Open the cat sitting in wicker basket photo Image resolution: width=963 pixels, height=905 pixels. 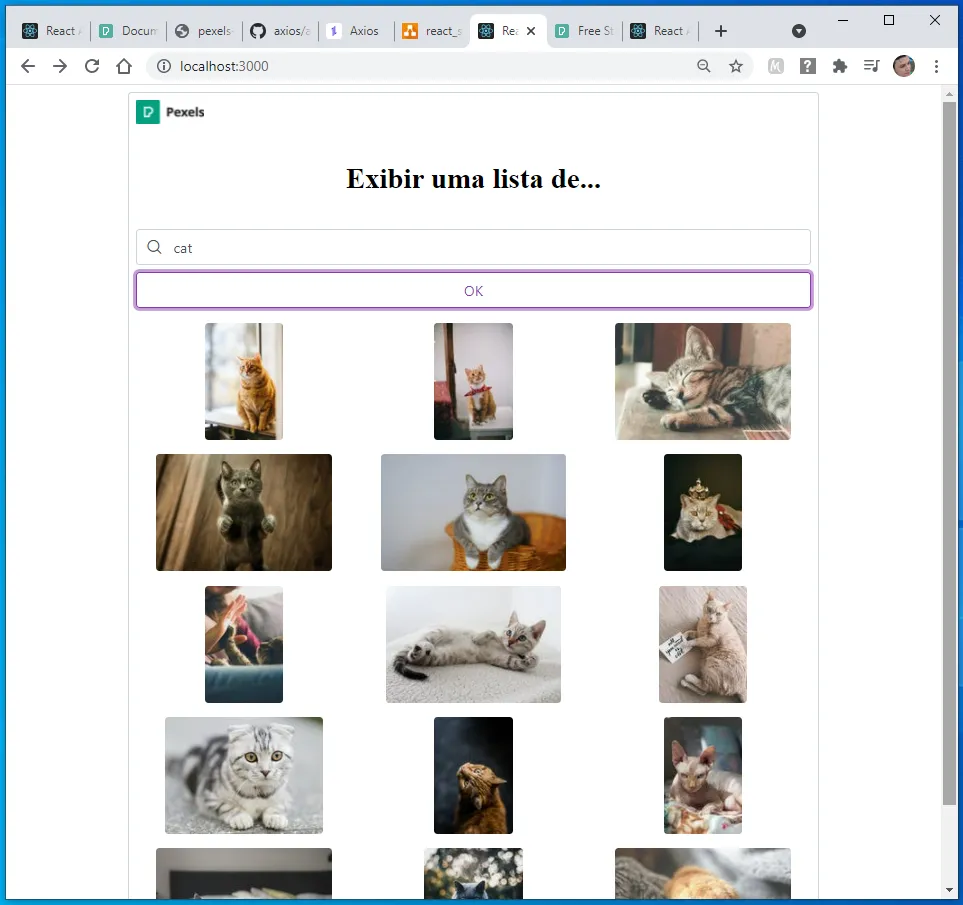[474, 513]
